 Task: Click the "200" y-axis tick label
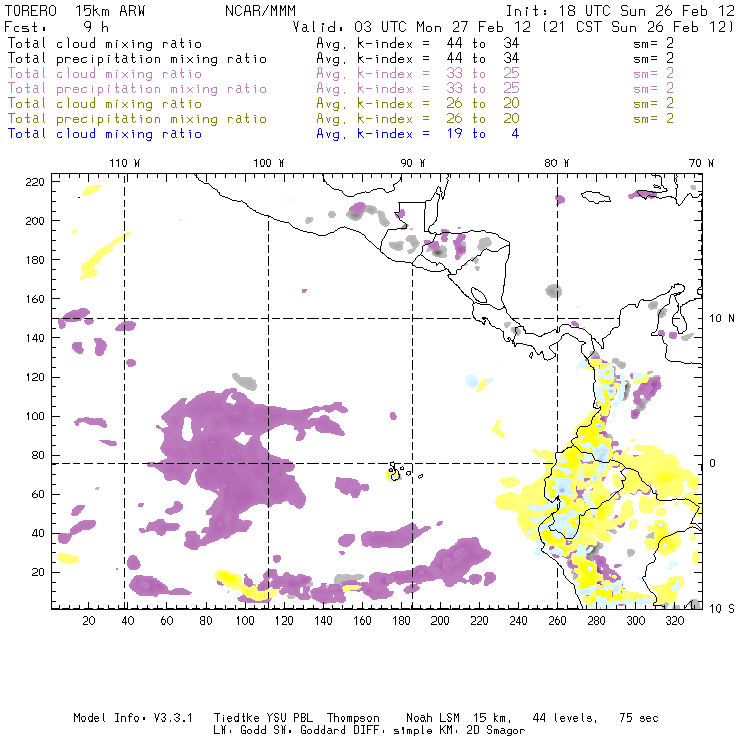[x=34, y=221]
